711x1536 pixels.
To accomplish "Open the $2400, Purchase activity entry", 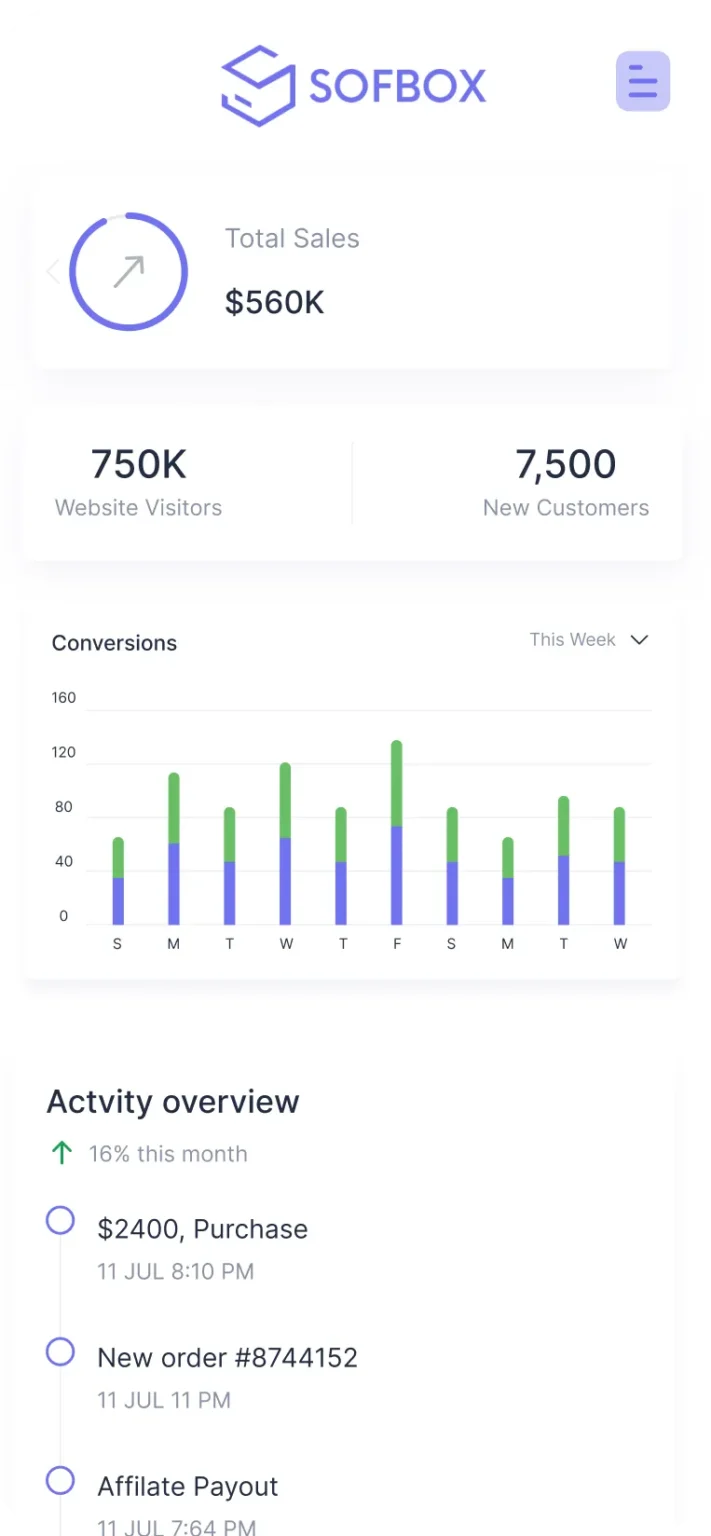I will pos(202,1229).
